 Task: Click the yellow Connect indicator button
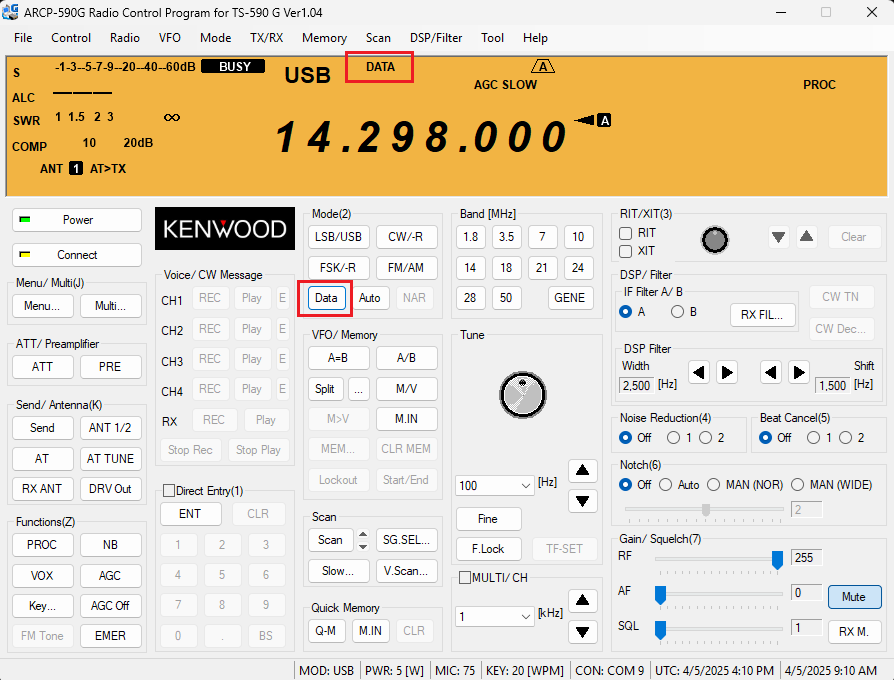click(x=77, y=255)
